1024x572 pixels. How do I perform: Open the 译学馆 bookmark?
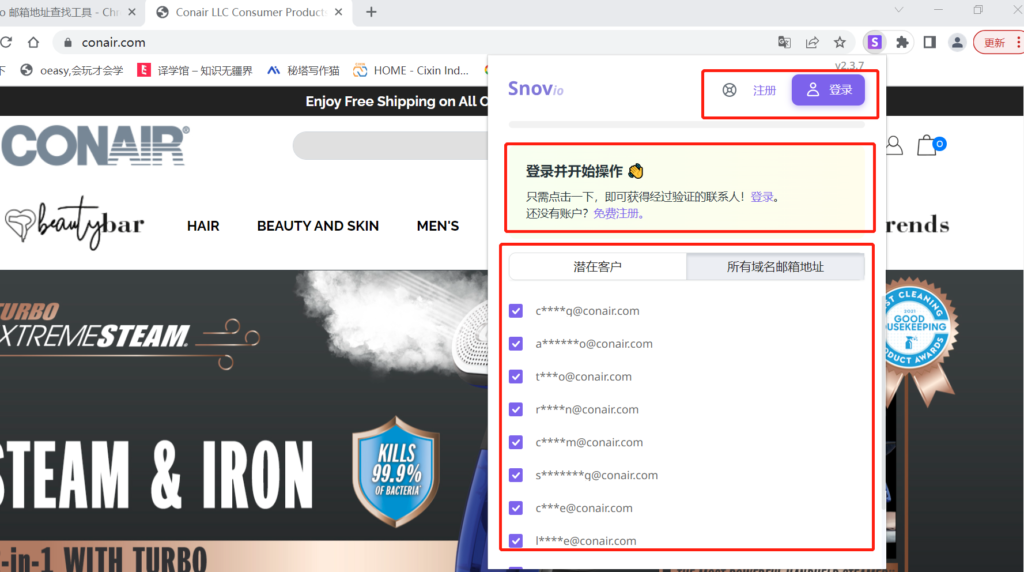coord(195,71)
